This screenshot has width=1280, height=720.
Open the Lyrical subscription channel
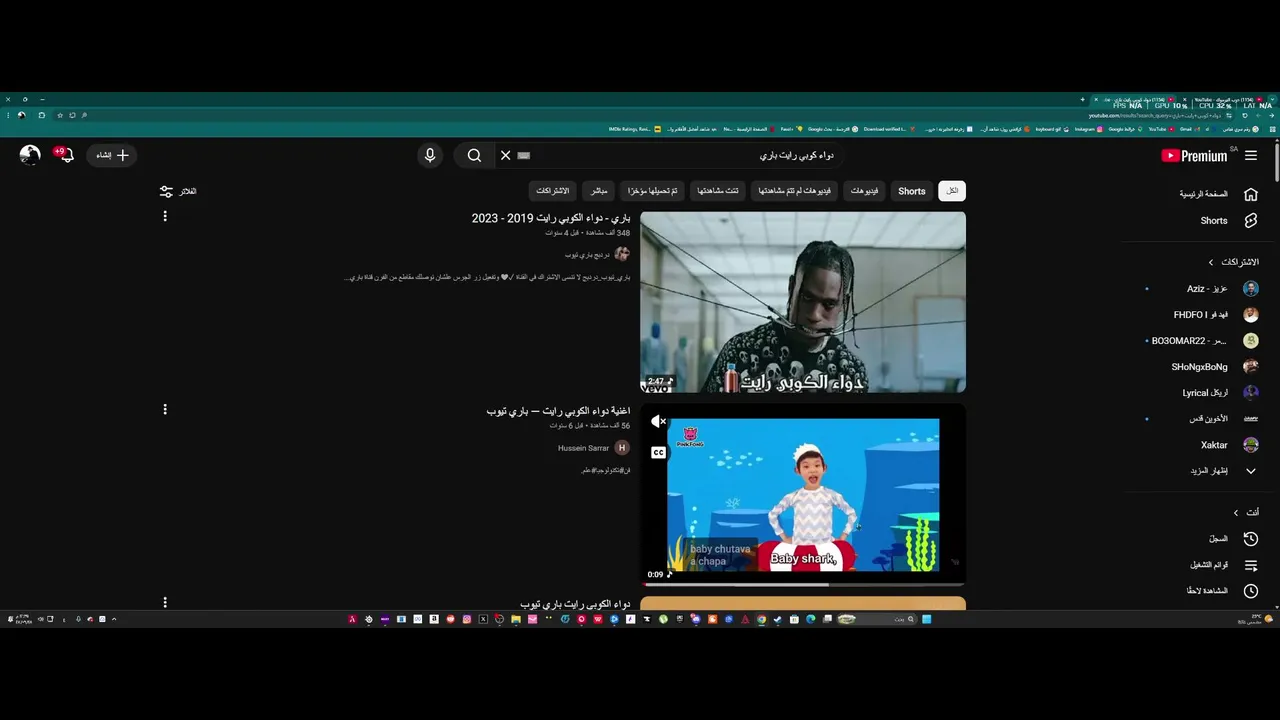coord(1220,392)
